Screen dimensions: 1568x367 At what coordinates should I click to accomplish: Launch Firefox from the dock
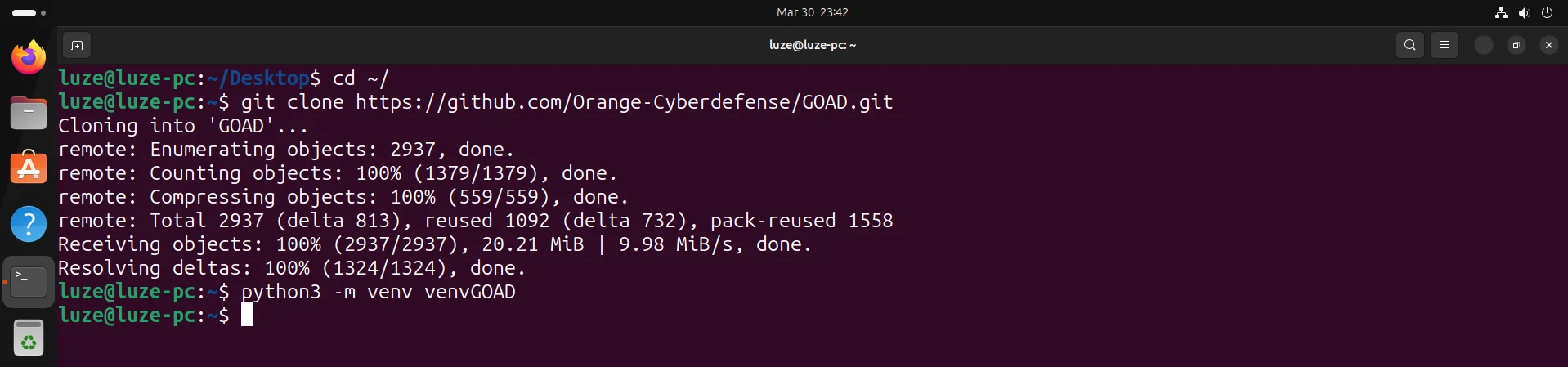29,57
